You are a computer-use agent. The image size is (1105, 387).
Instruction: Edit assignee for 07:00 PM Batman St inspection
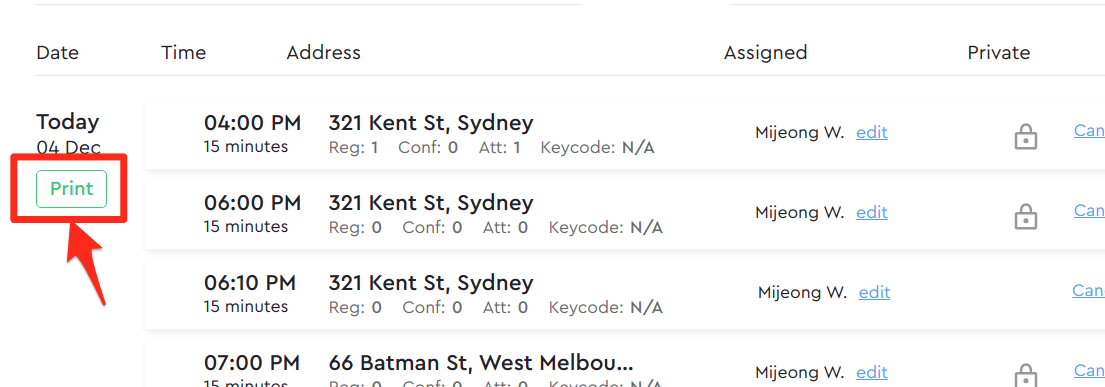point(872,371)
